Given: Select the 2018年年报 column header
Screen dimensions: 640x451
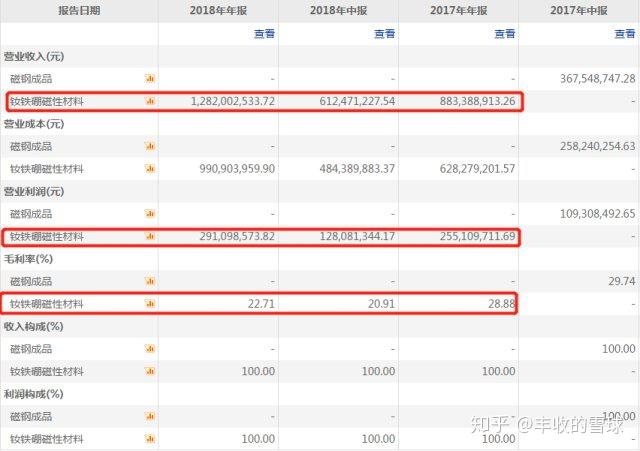Looking at the screenshot, I should coord(219,10).
